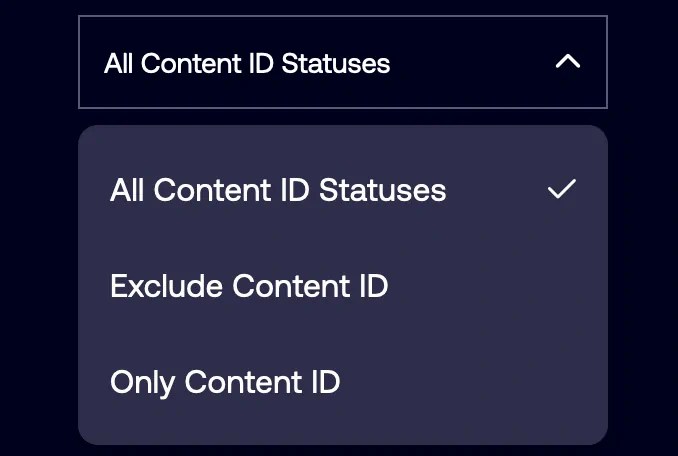Click the first entry in the open list
Image resolution: width=678 pixels, height=456 pixels.
[278, 190]
